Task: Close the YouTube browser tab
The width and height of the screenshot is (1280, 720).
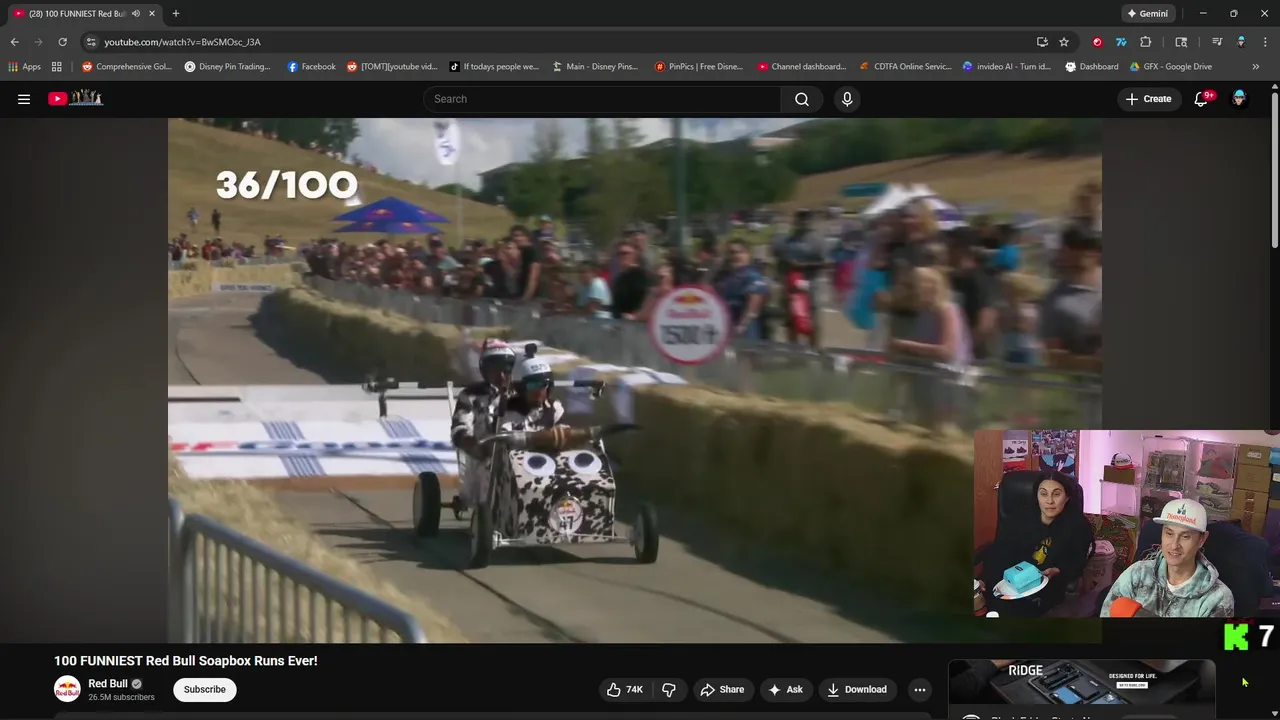Action: [x=152, y=13]
